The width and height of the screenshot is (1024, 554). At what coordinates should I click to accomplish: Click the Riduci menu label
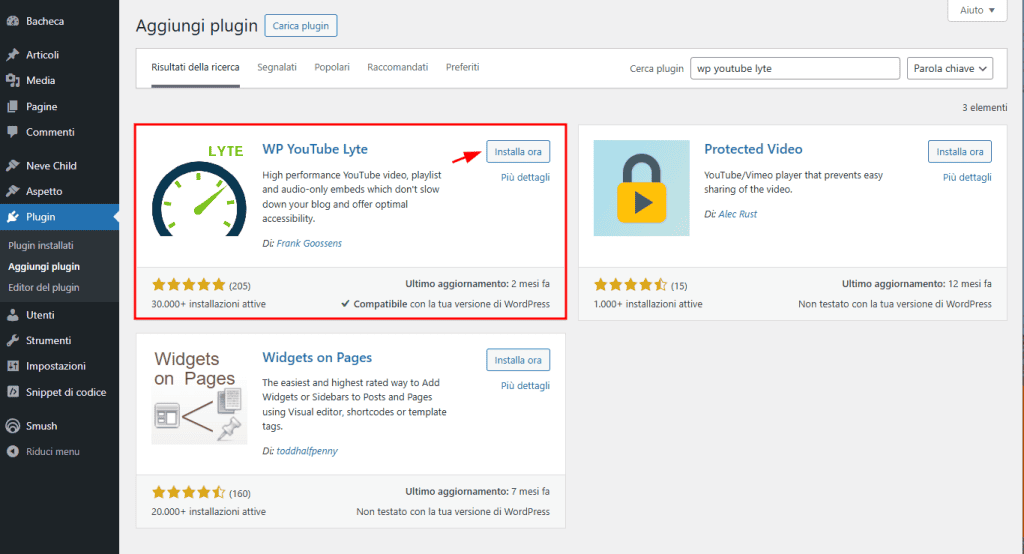(x=53, y=451)
